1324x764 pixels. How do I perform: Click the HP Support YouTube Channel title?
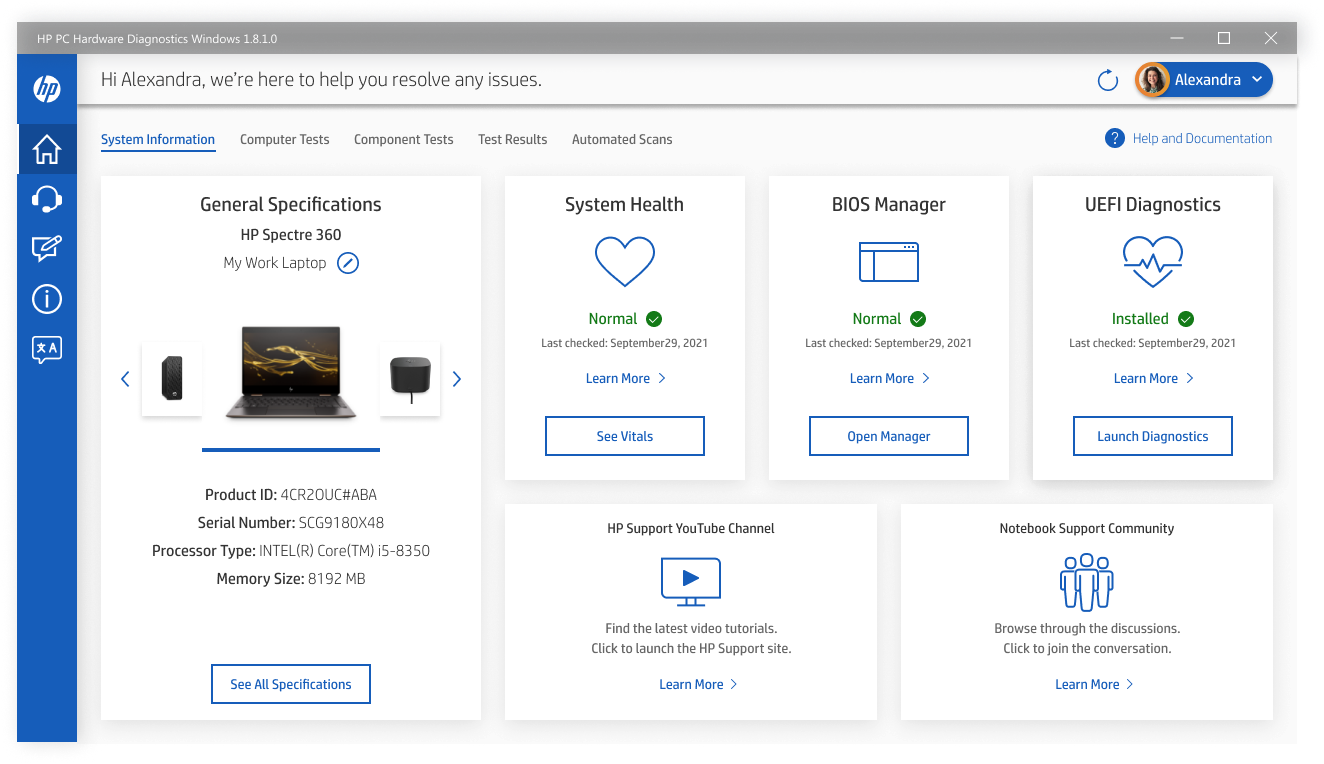pos(691,529)
